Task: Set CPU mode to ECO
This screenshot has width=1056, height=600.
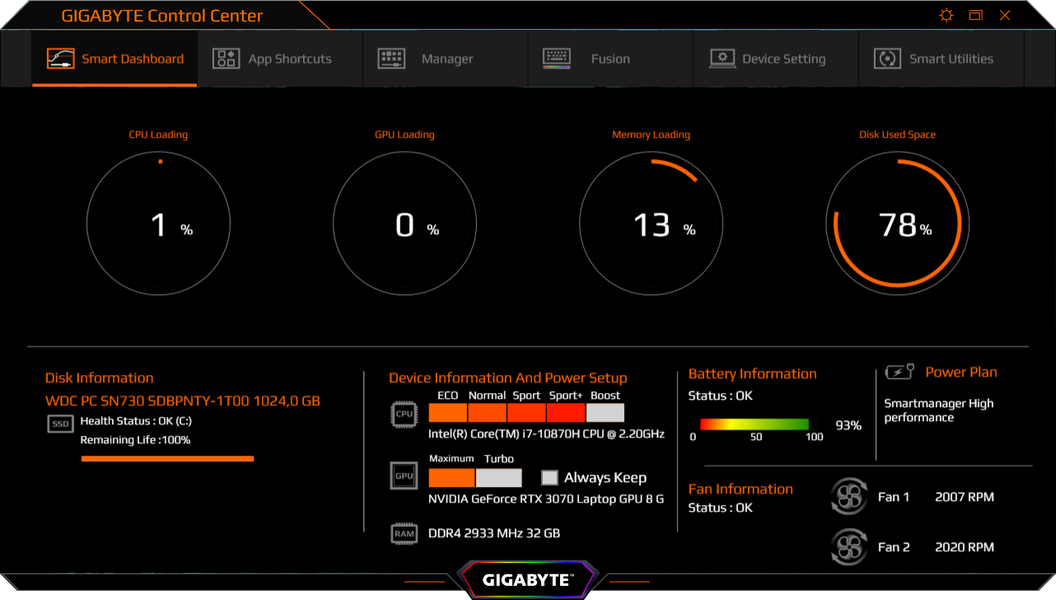Action: click(448, 412)
